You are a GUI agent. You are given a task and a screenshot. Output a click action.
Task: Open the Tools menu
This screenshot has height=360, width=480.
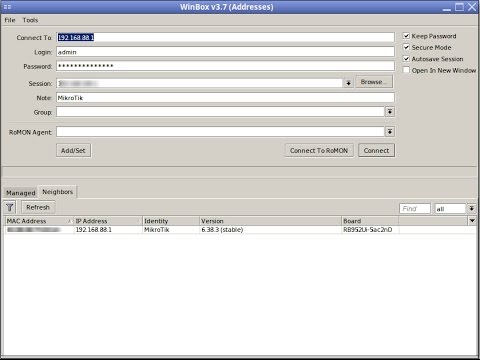coord(30,20)
